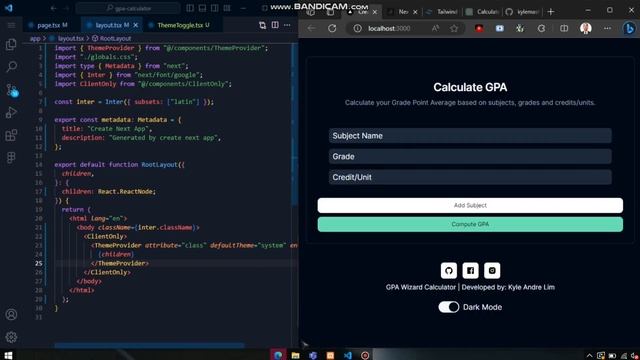Click the gpa-calculator command center search
The height and width of the screenshot is (360, 640).
click(128, 8)
